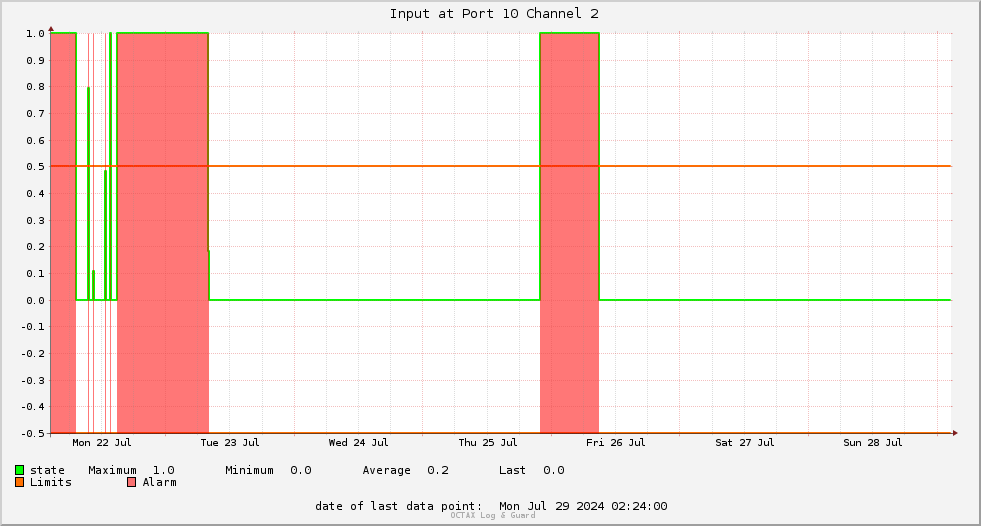This screenshot has height=526, width=981.
Task: Click the y-axis label 0.5
Action: (x=35, y=167)
